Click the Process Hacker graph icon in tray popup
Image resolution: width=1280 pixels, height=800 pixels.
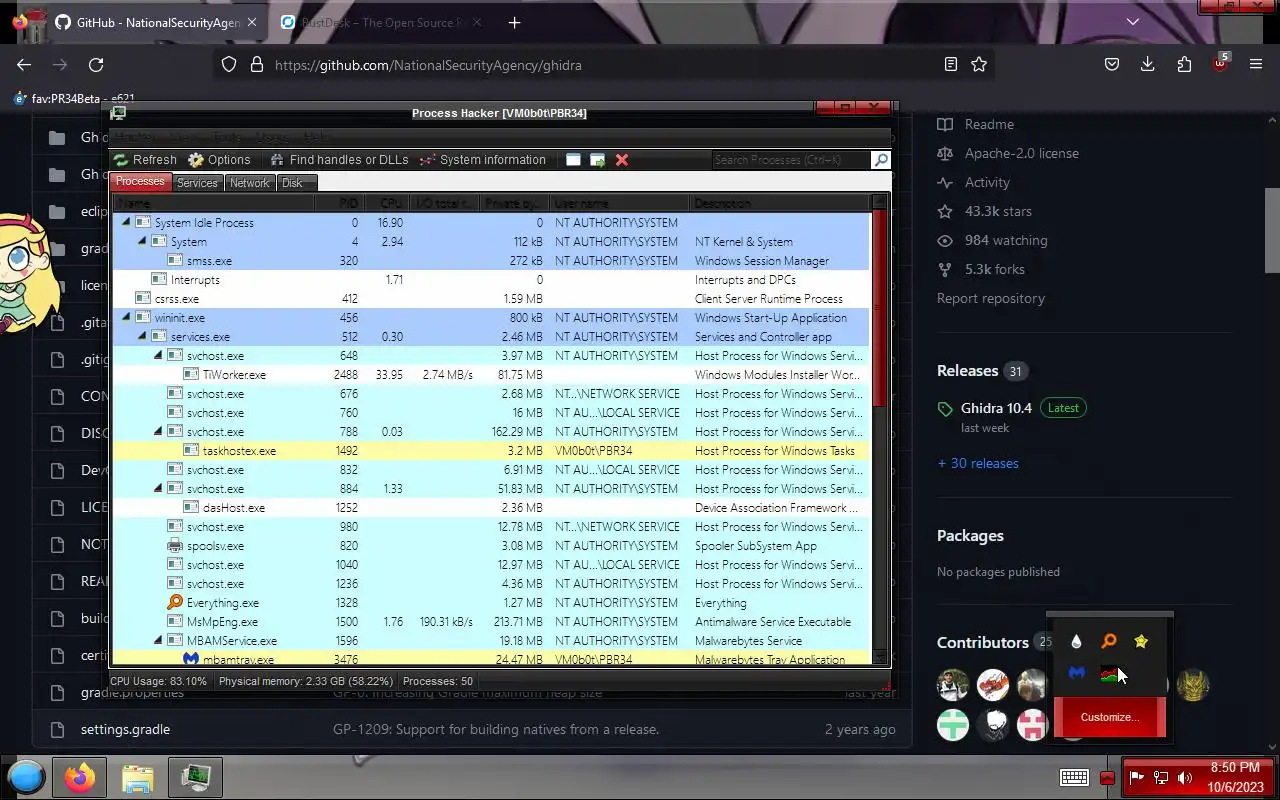[x=1108, y=674]
